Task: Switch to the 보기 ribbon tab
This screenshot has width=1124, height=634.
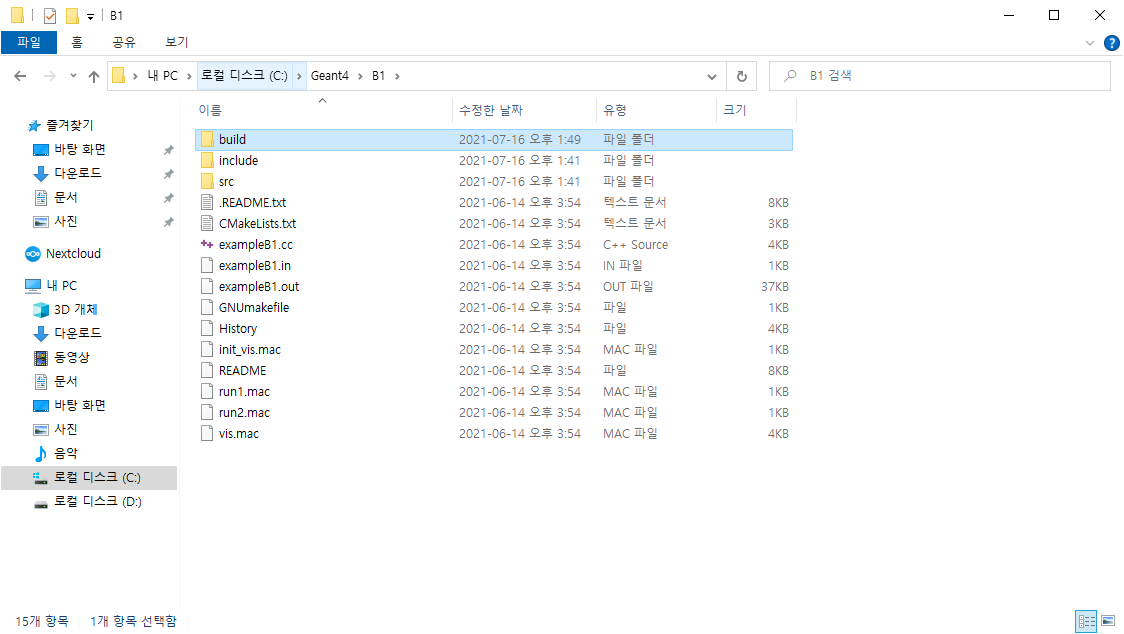Action: pyautogui.click(x=176, y=42)
